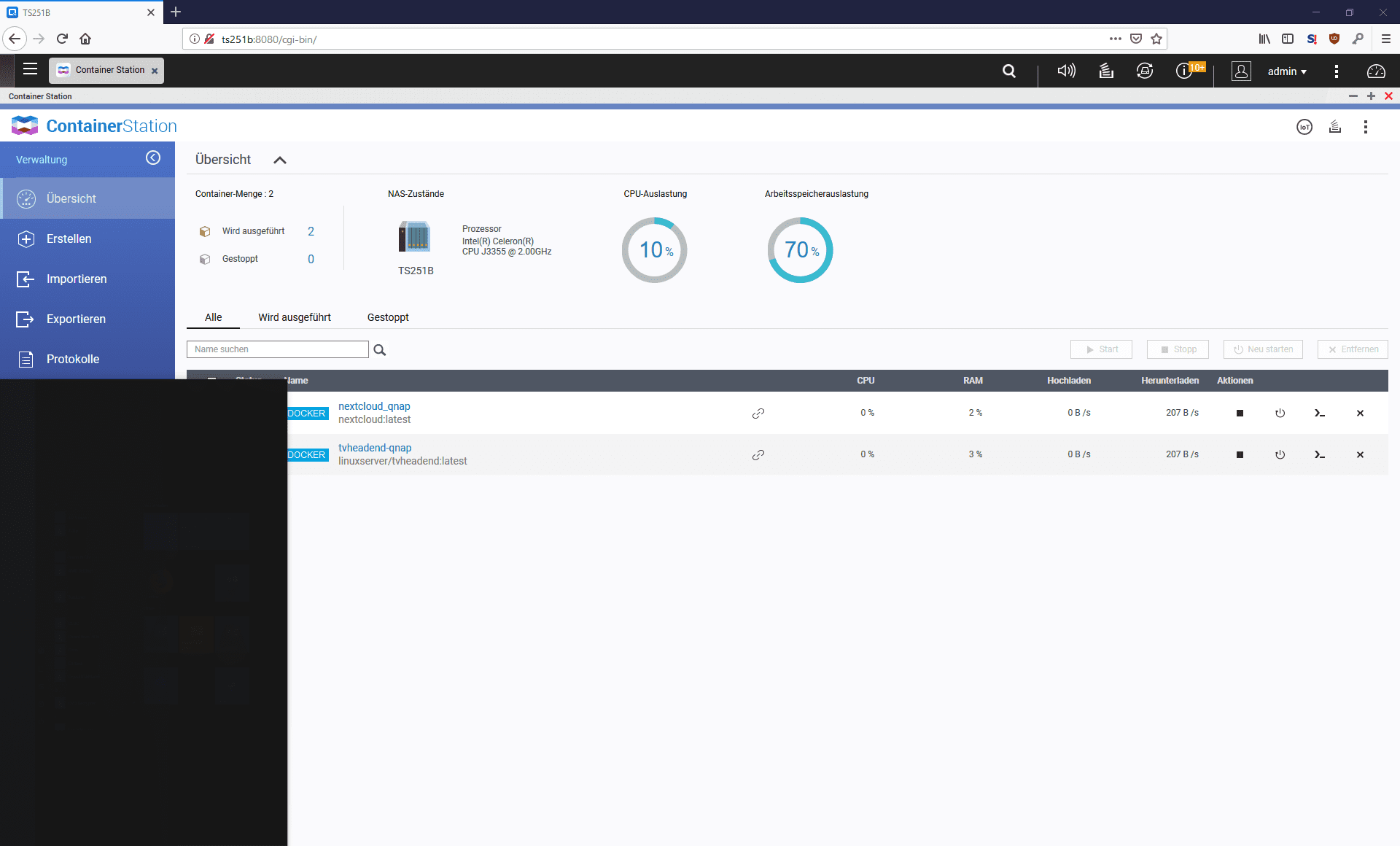Screen dimensions: 1400x846
Task: Open notifications icon with 10+ badge
Action: tap(1184, 71)
